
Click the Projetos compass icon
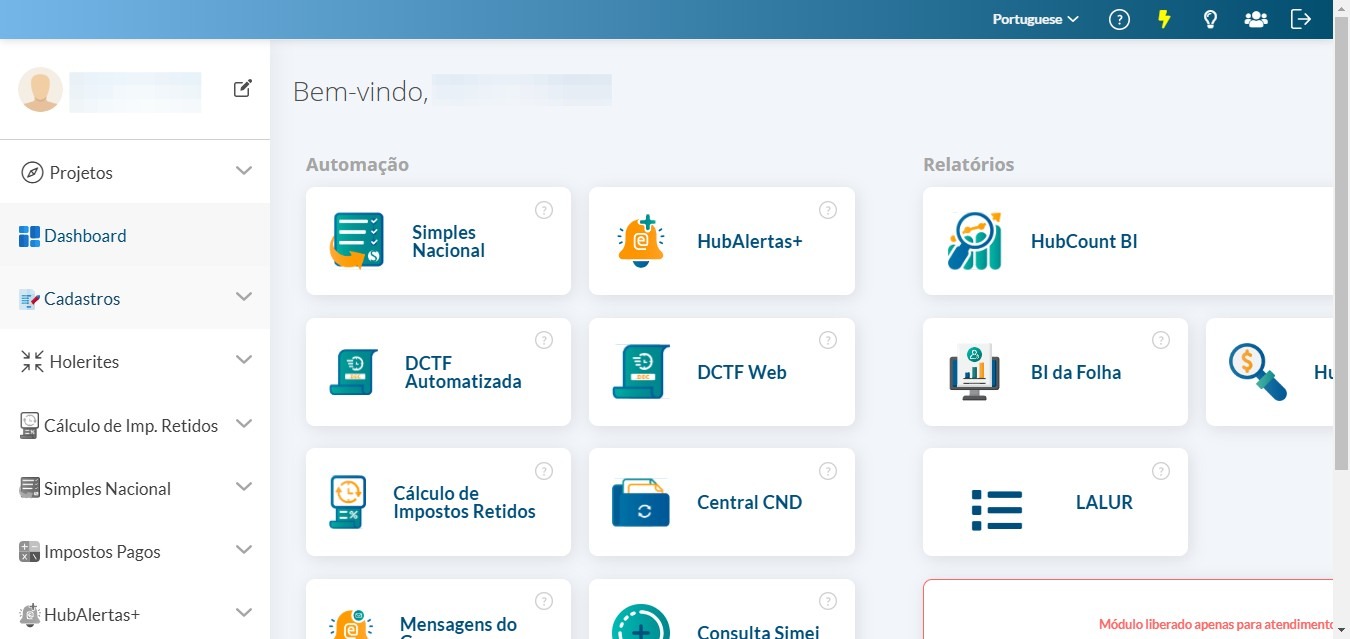32,172
